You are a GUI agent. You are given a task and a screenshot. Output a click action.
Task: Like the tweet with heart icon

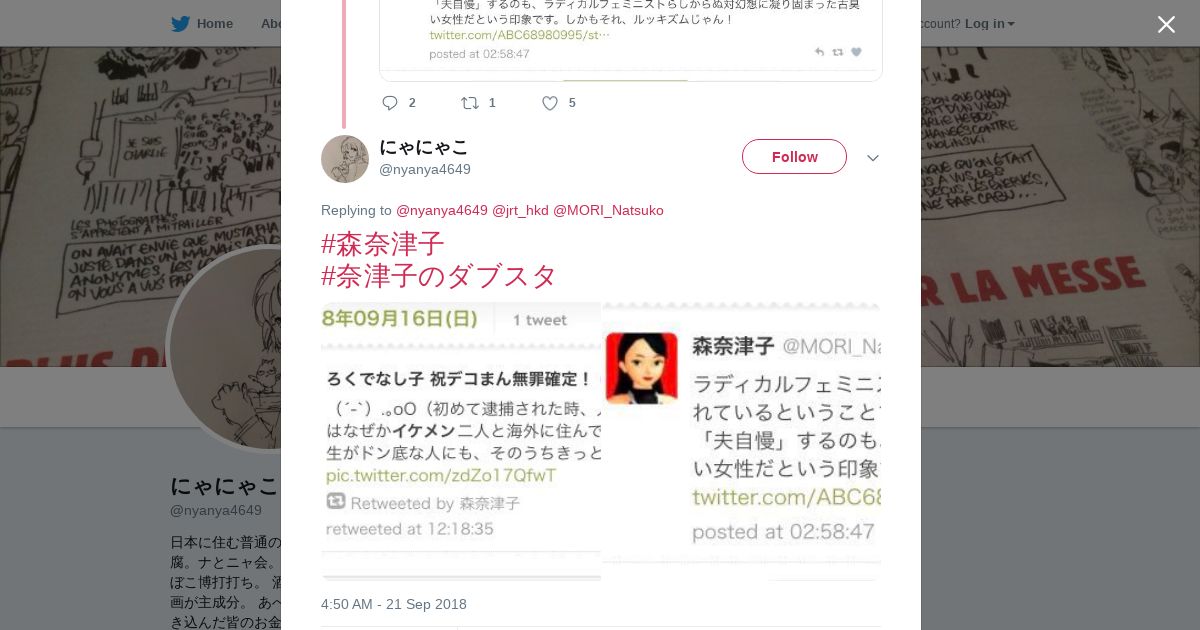click(550, 103)
